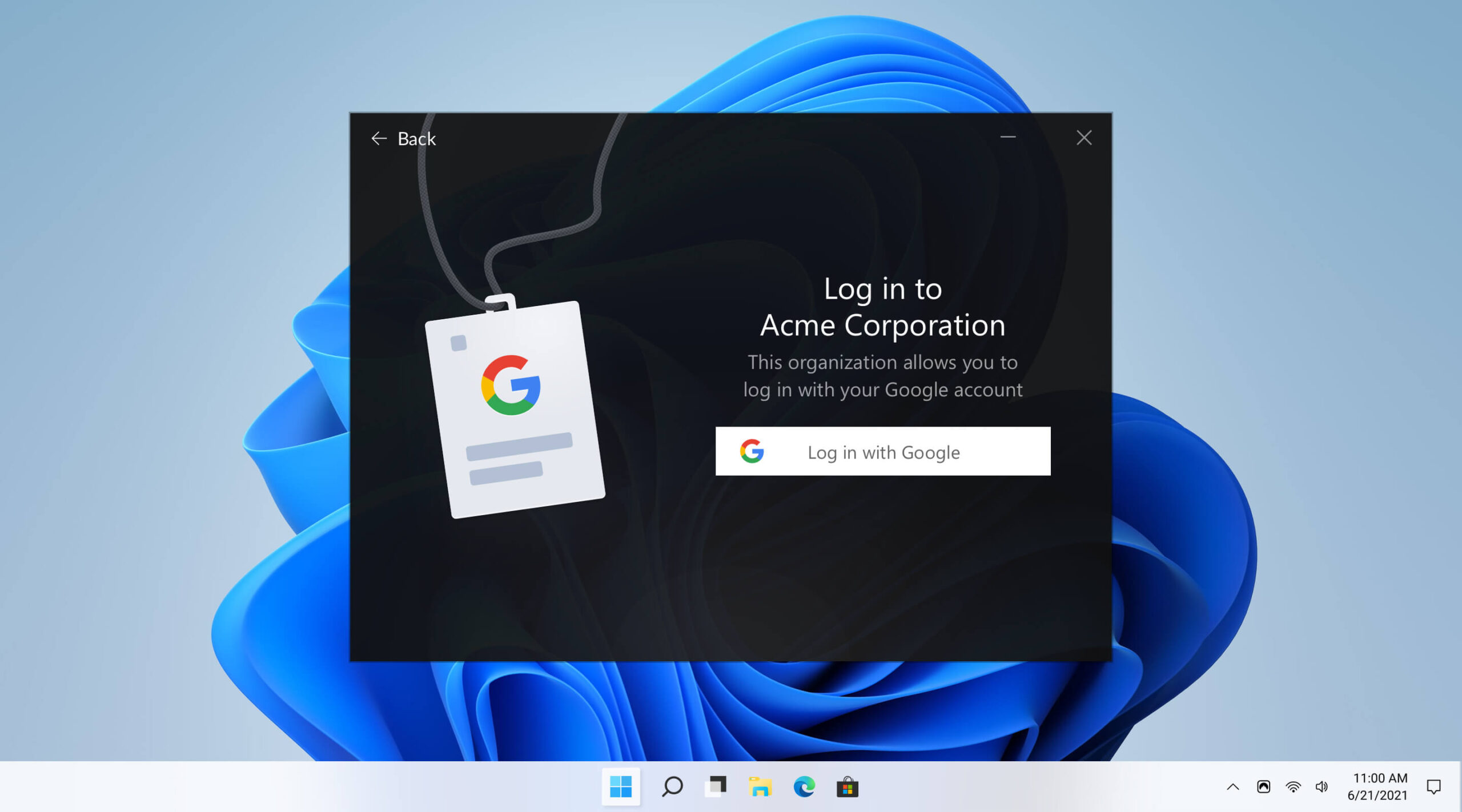Click the Google badge illustration
Viewport: 1462px width, 812px height.
click(x=514, y=408)
